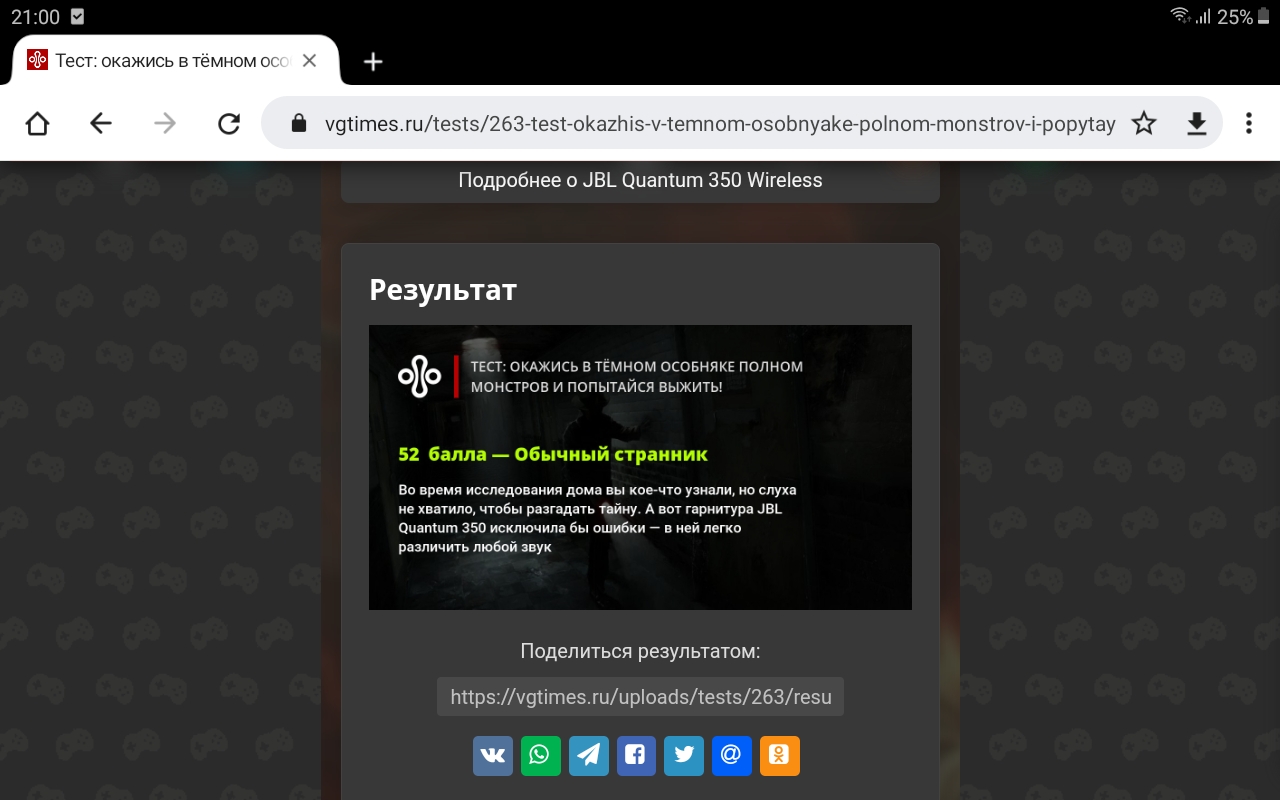Tap the browser home icon
Image resolution: width=1280 pixels, height=800 pixels.
point(37,123)
